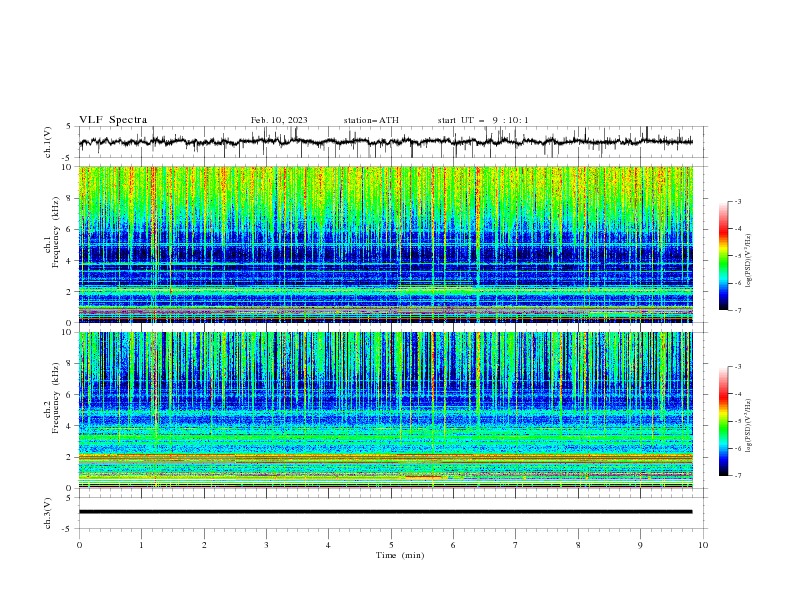Click the ch.2 PSD color scale bar
792x612 pixels.
point(724,421)
